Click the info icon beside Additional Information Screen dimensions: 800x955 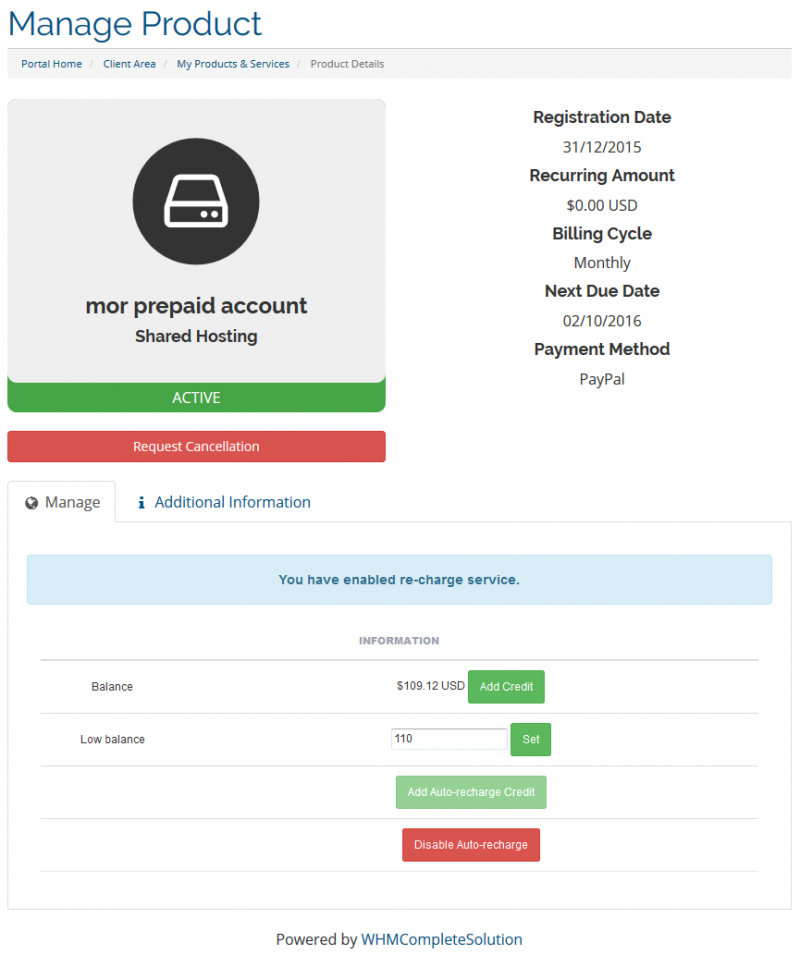coord(141,502)
